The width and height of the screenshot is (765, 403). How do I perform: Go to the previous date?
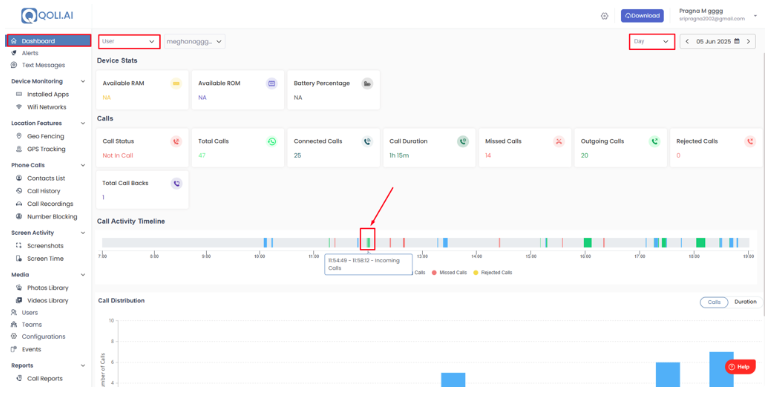pyautogui.click(x=687, y=41)
